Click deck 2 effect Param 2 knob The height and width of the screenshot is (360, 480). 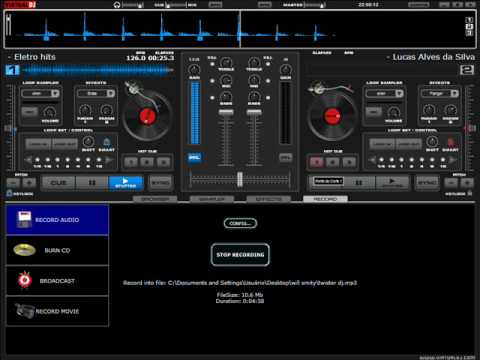pos(450,110)
